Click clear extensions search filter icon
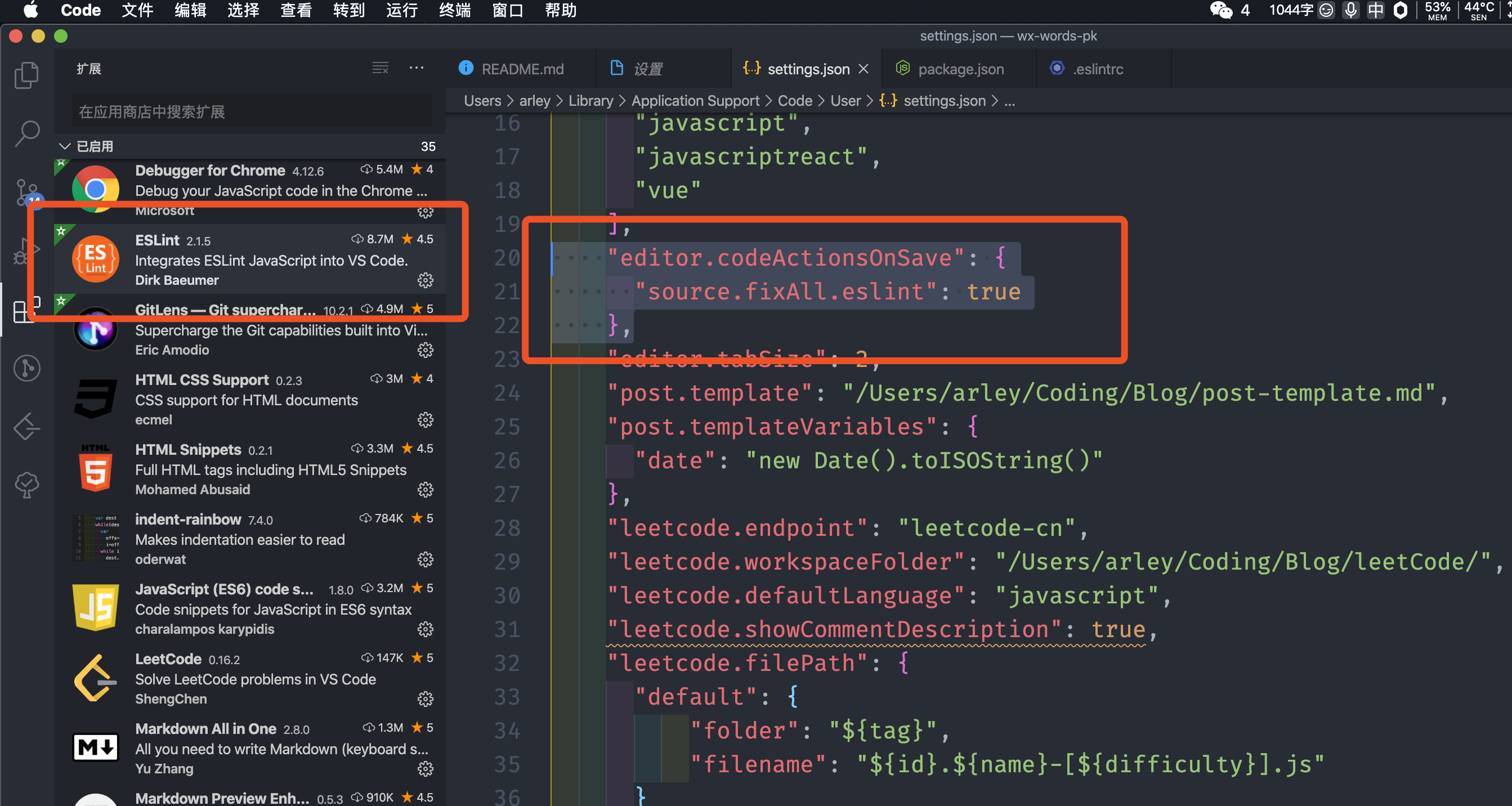1512x806 pixels. pos(381,69)
